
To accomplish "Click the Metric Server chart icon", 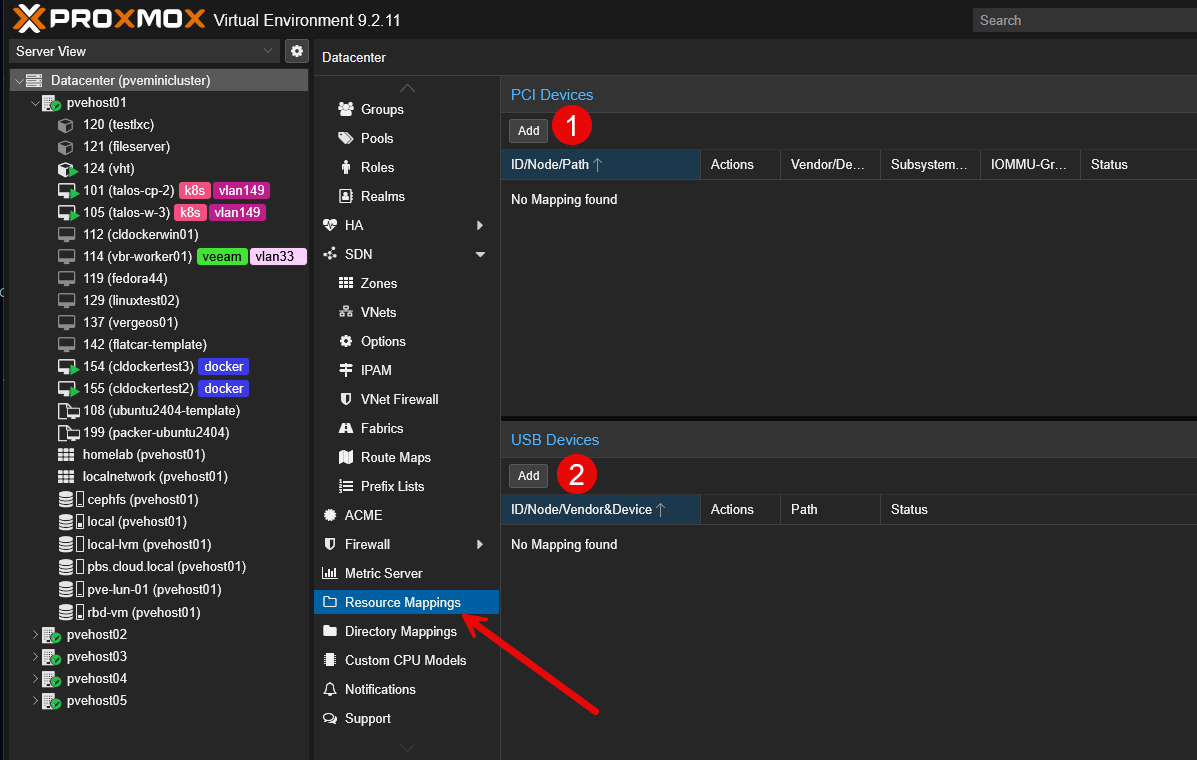I will point(330,573).
